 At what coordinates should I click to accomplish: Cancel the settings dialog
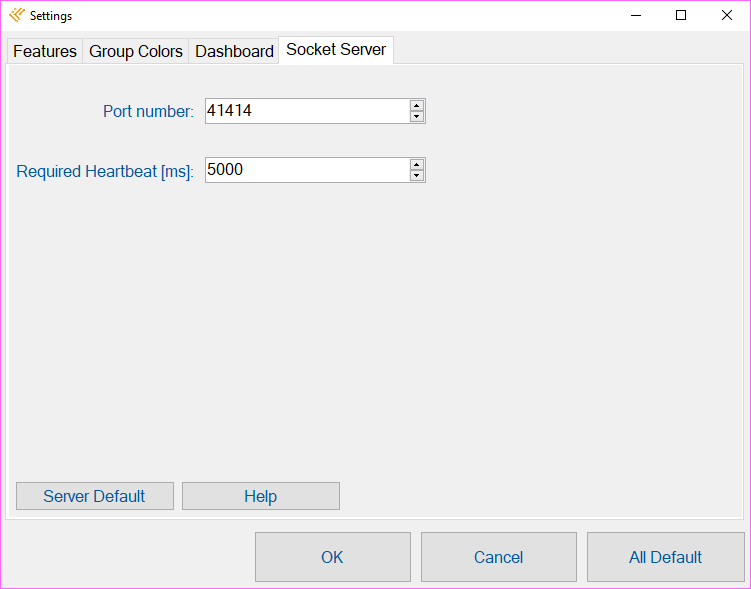click(499, 557)
